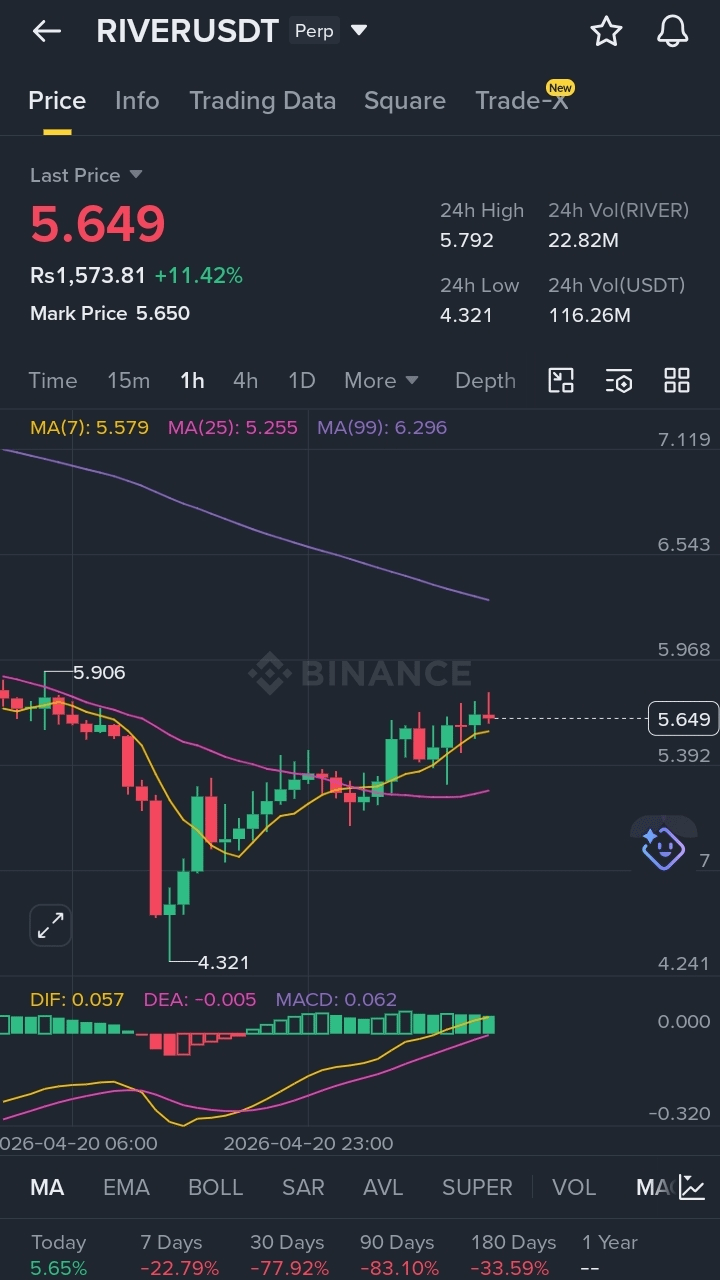Expand the More intervals dropdown
The image size is (720, 1280).
coord(381,381)
